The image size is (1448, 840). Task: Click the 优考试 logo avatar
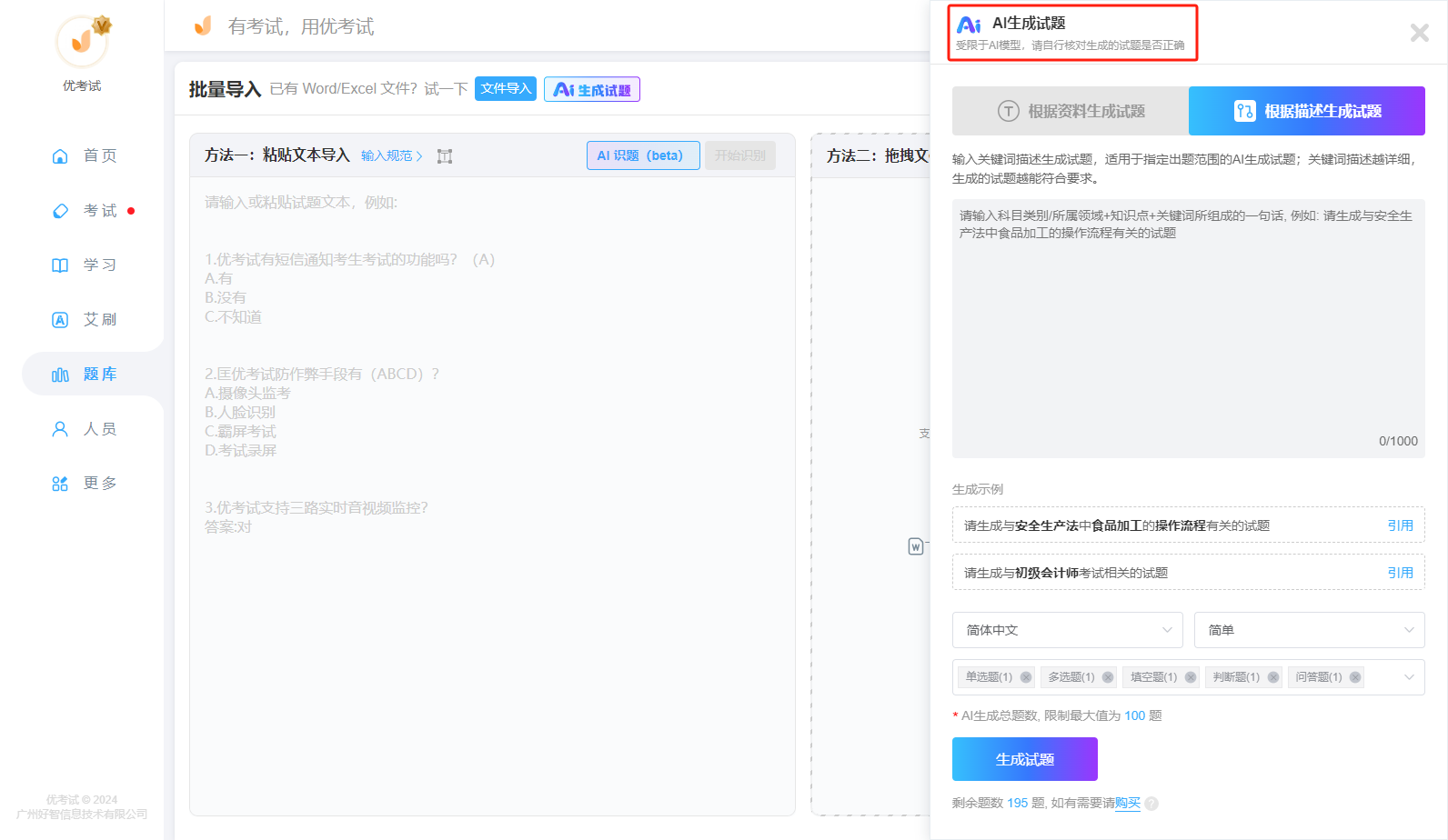82,41
